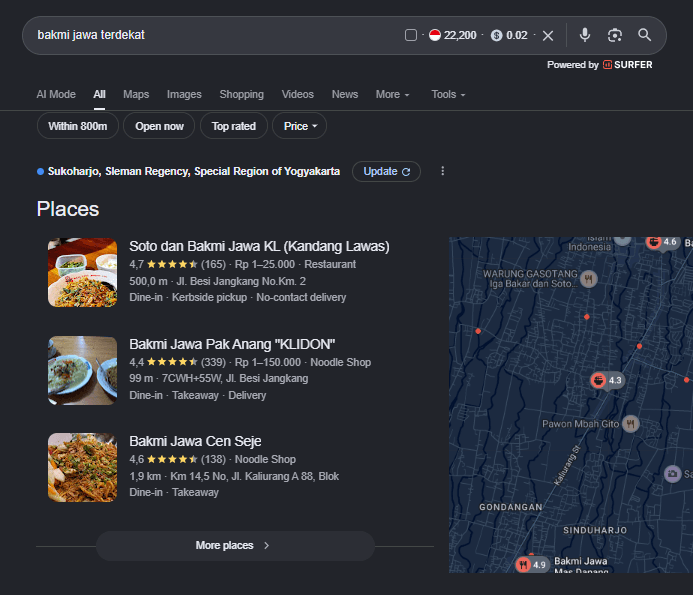The image size is (693, 595).
Task: Click address "Km 14,5 No, Jl. Kaliurang A 88, Blok"
Action: point(255,476)
